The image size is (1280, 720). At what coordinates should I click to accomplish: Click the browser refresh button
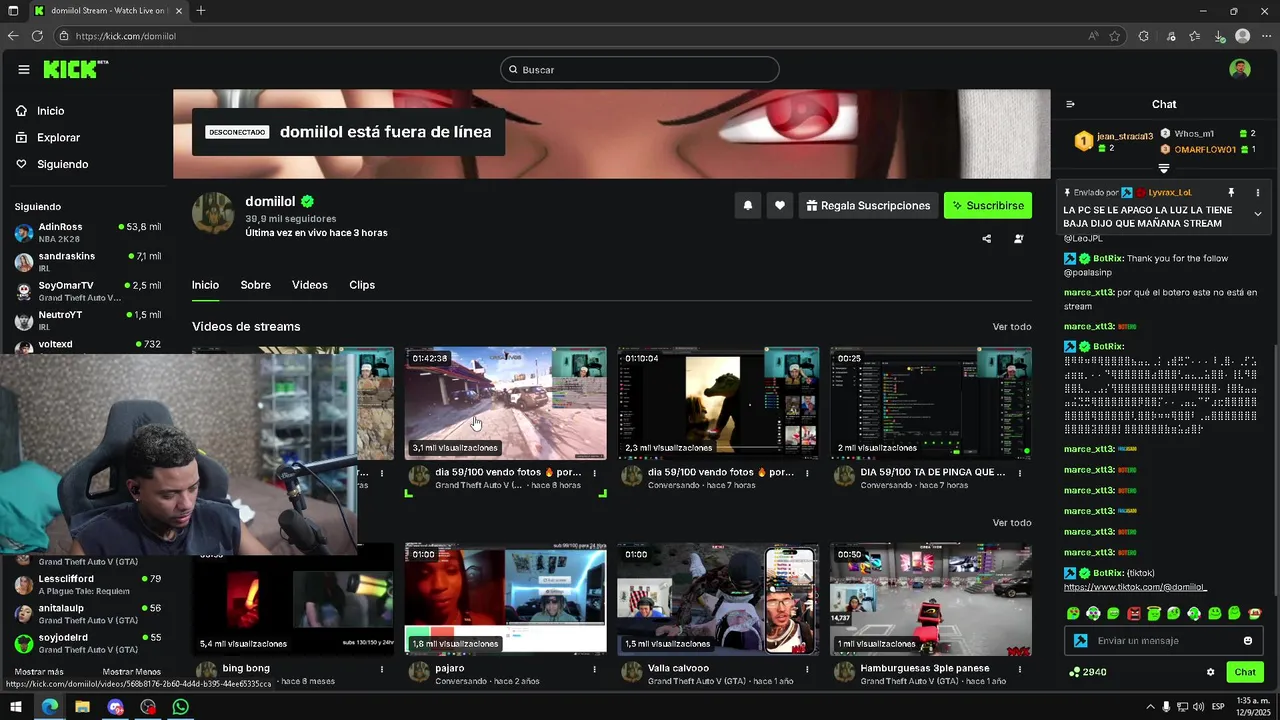[x=37, y=36]
